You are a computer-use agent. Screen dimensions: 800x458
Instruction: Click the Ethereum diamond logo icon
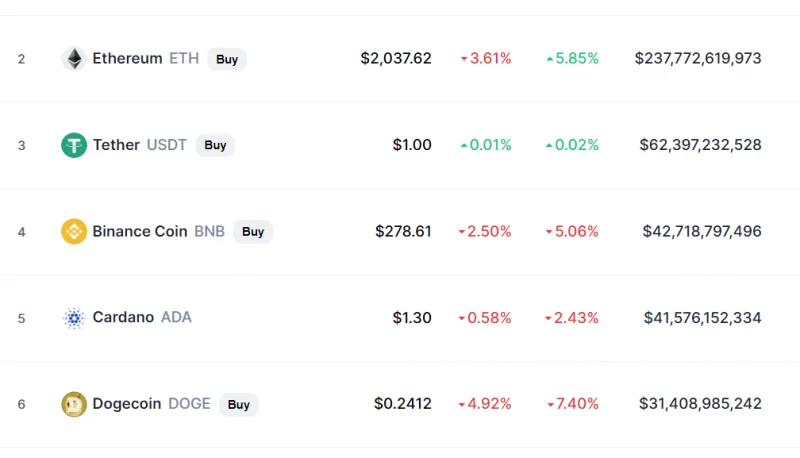[74, 59]
